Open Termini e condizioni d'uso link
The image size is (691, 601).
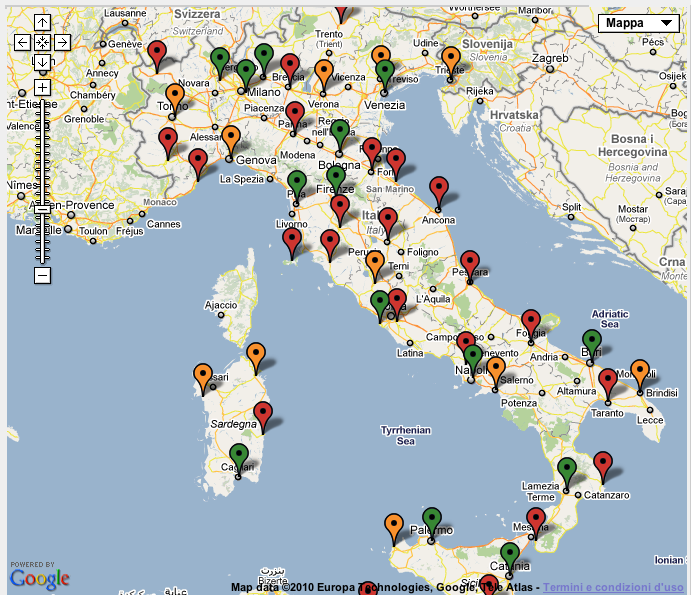click(613, 587)
